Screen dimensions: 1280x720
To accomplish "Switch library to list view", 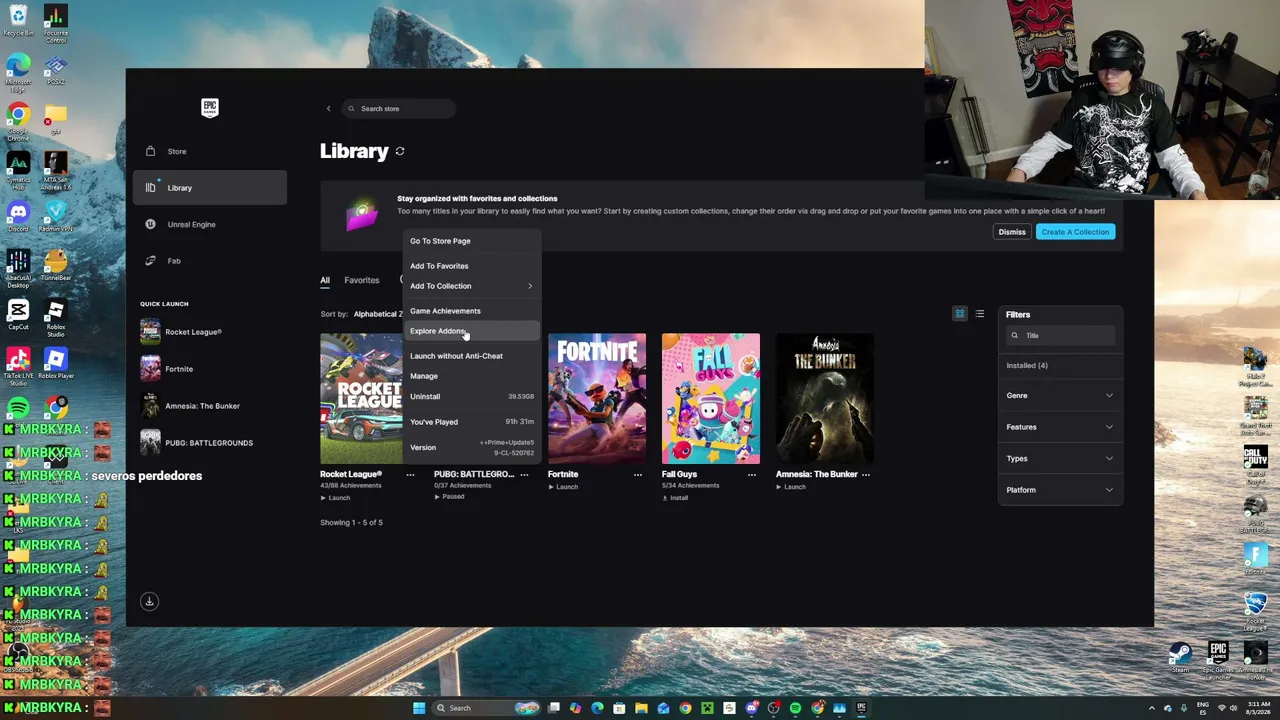I will coord(980,314).
